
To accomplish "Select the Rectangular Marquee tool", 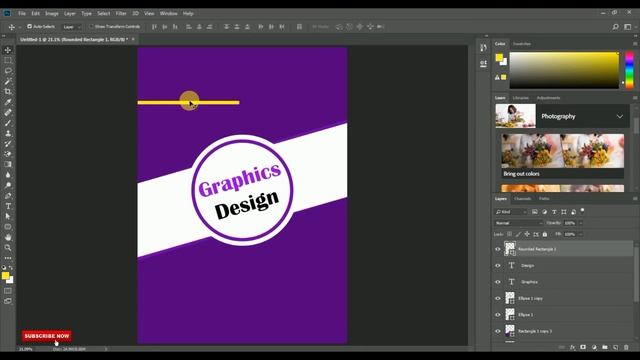I will [8, 60].
